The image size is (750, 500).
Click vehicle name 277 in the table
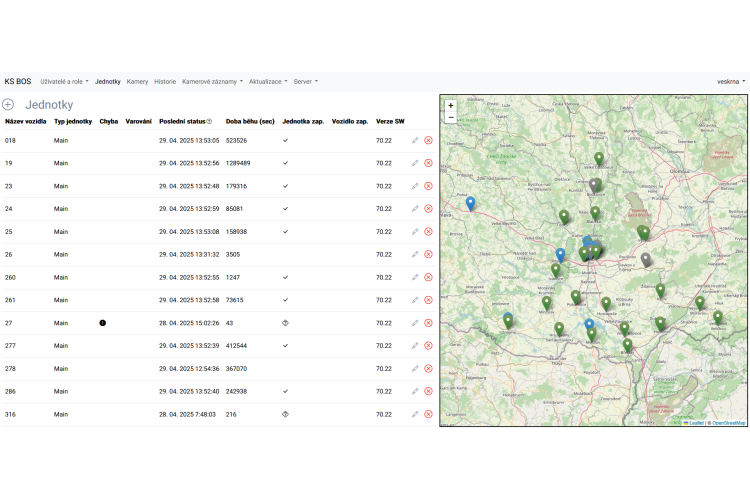(10, 345)
